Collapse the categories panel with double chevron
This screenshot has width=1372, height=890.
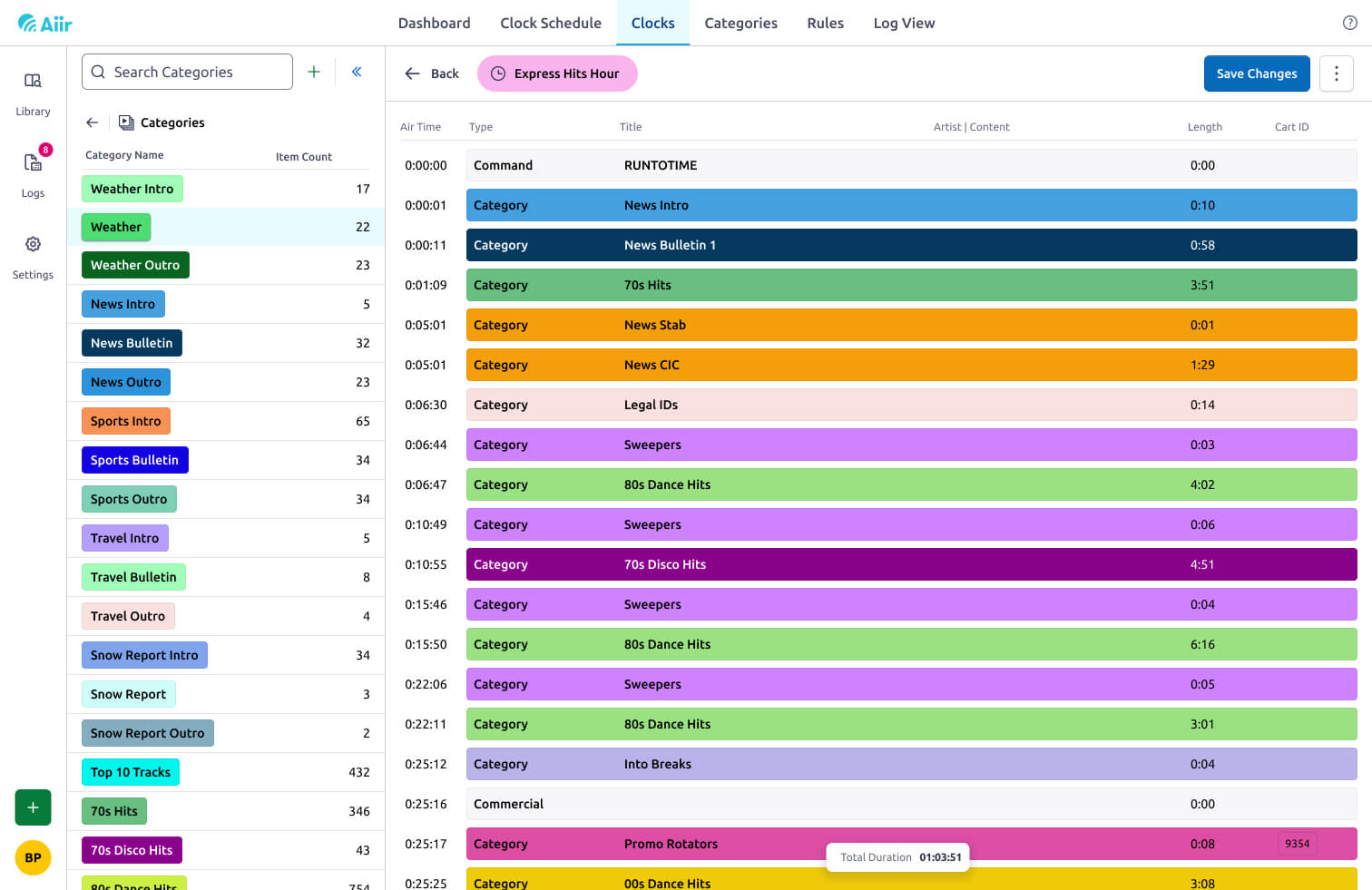[x=357, y=72]
